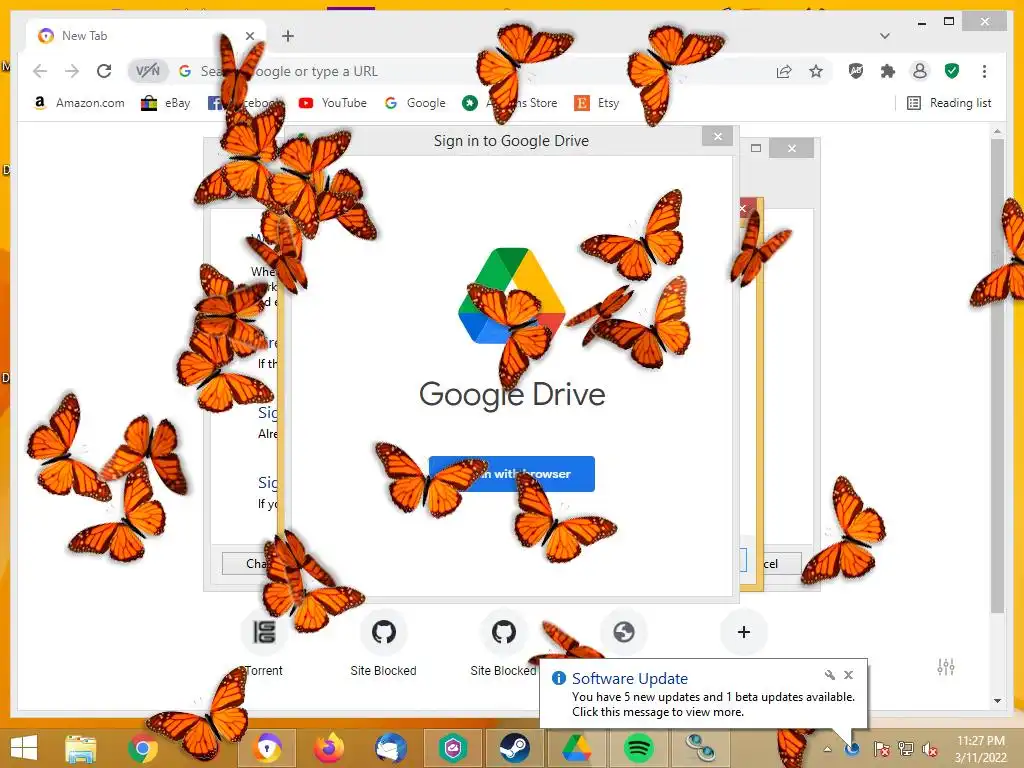Open the customize page sliders icon
The width and height of the screenshot is (1024, 768).
[x=946, y=667]
